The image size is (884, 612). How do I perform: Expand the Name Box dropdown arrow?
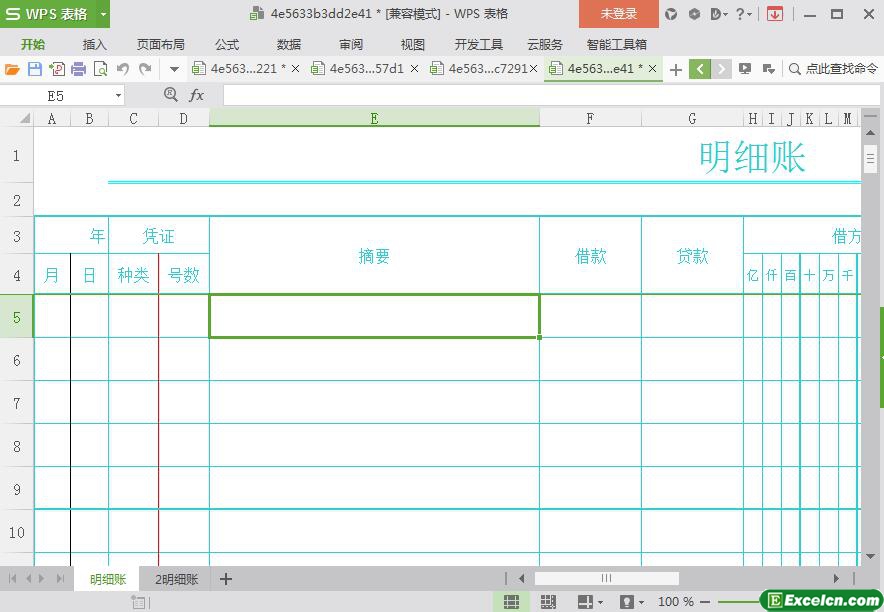click(x=118, y=95)
